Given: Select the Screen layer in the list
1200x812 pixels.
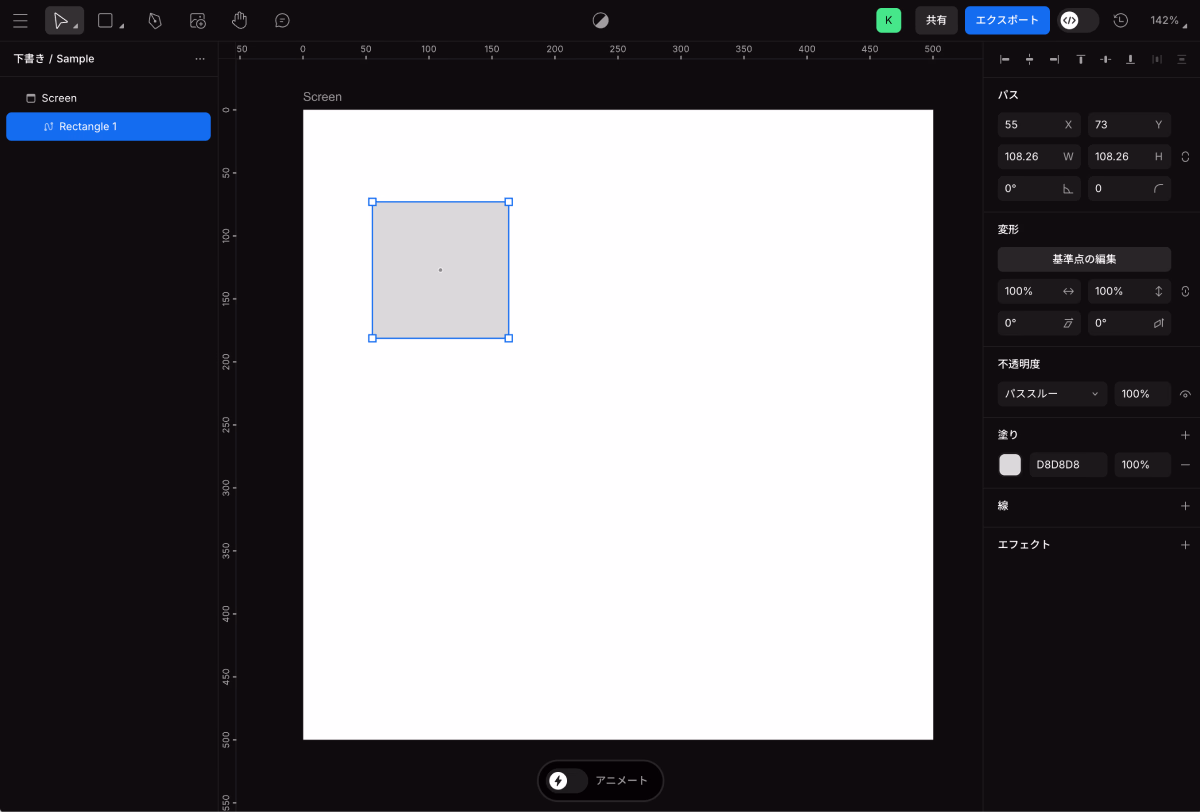Looking at the screenshot, I should pos(59,98).
